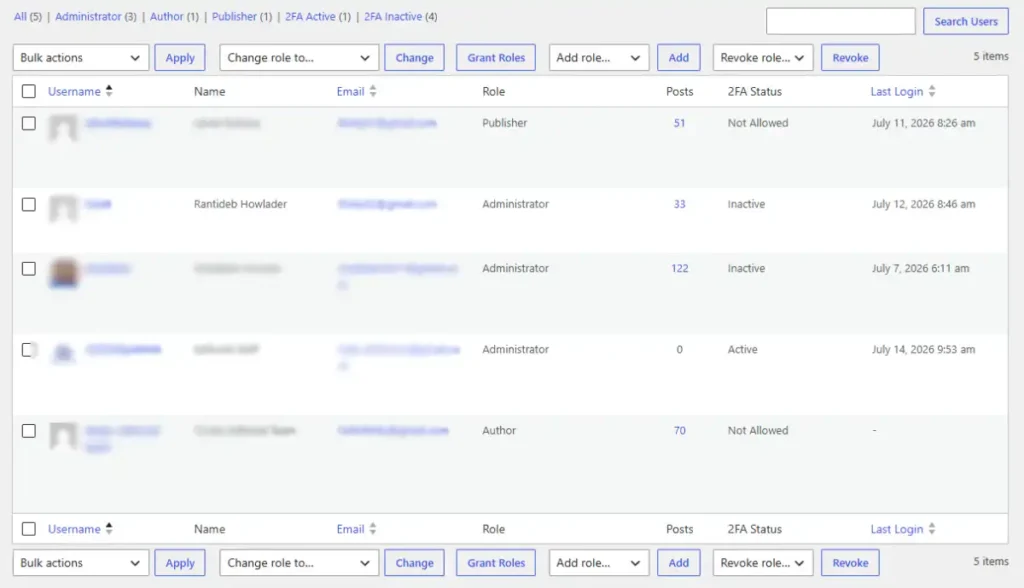Click bottom Add button
The height and width of the screenshot is (588, 1024).
679,563
